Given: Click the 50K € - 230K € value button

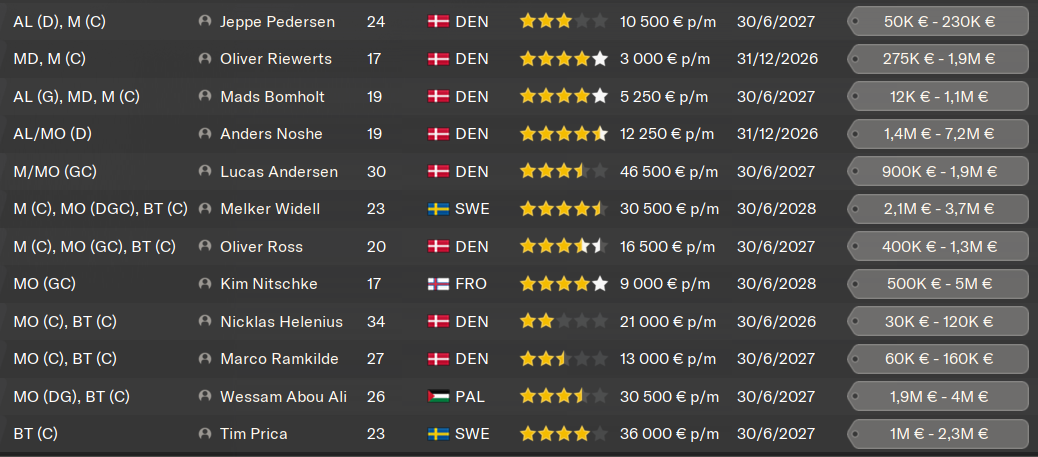Looking at the screenshot, I should click(937, 21).
